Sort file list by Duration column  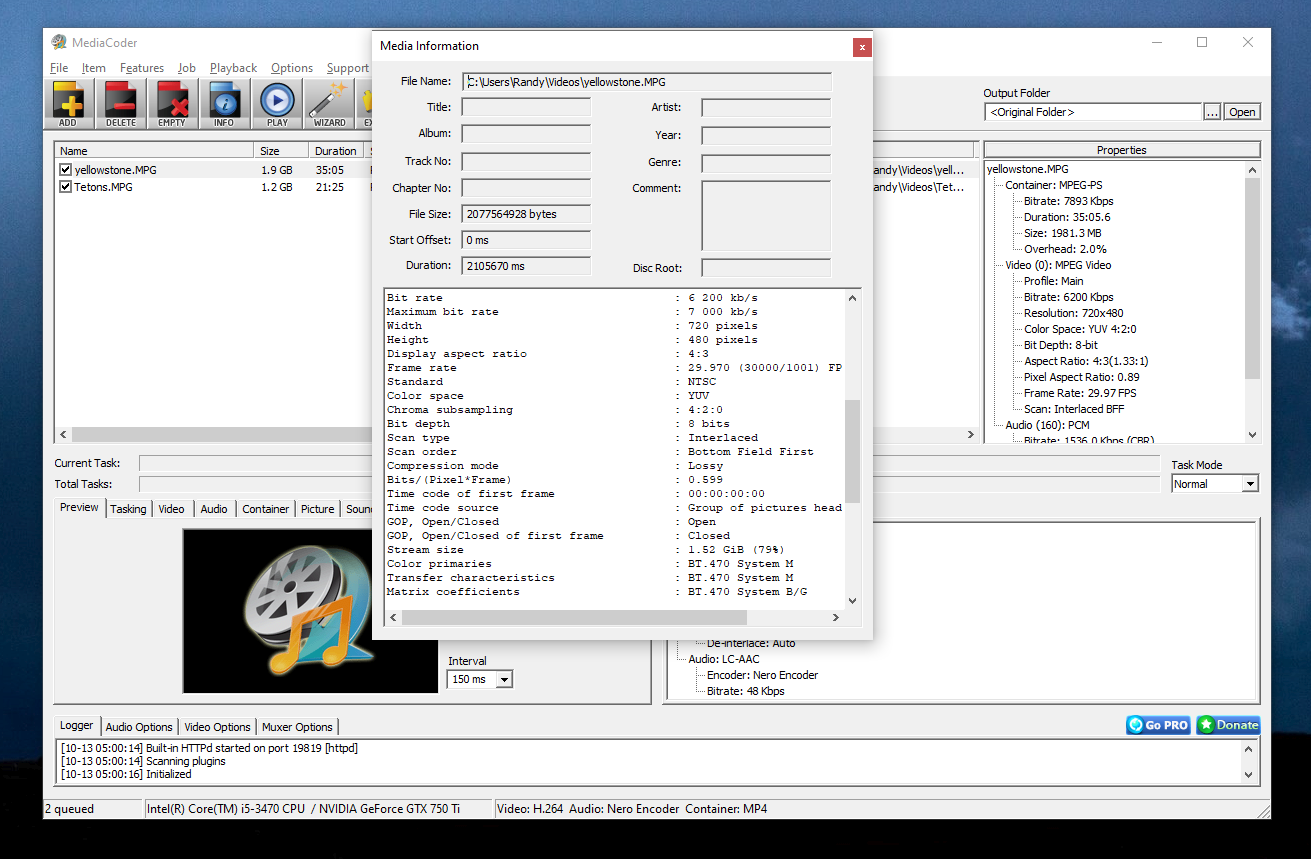336,151
